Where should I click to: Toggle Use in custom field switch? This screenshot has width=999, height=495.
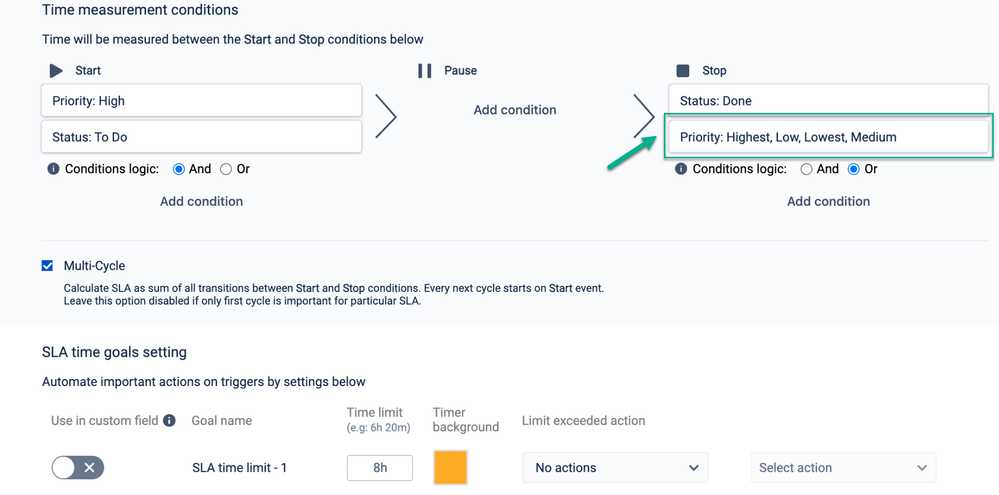[x=77, y=467]
